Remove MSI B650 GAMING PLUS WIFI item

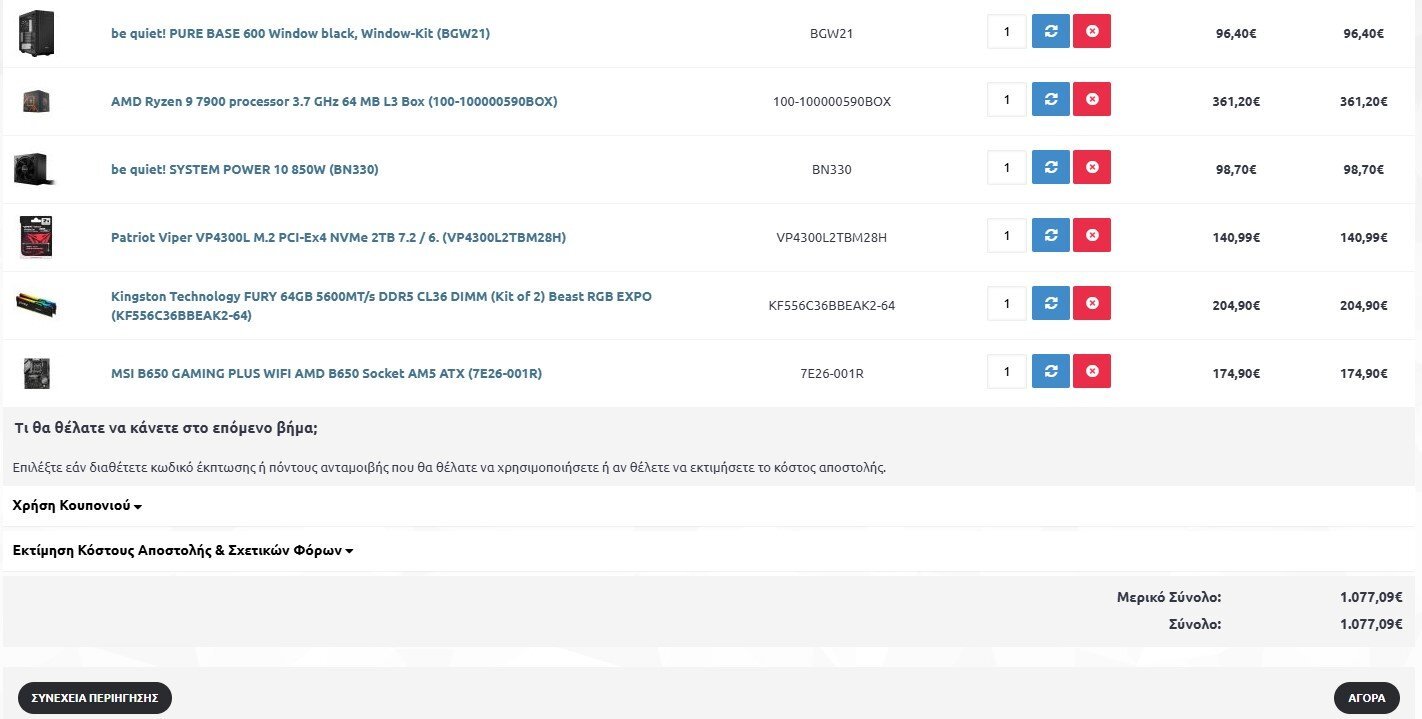tap(1092, 371)
